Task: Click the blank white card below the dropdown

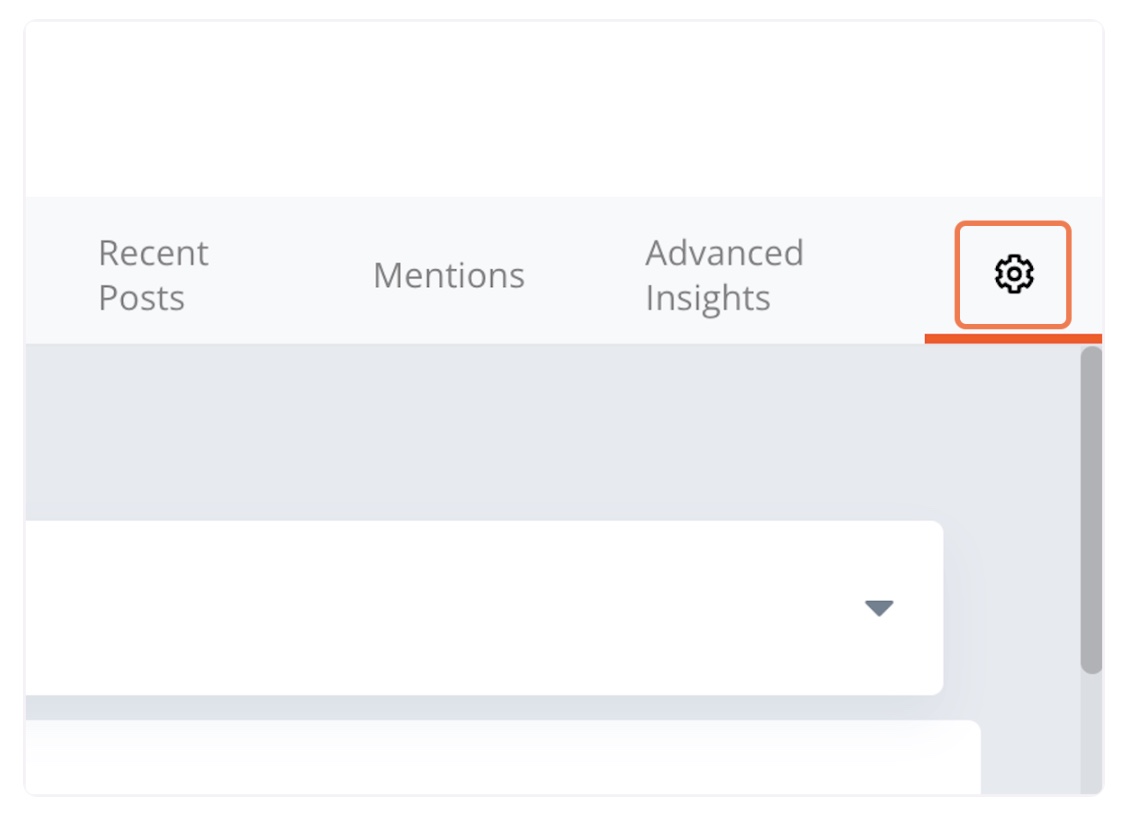Action: click(x=503, y=757)
